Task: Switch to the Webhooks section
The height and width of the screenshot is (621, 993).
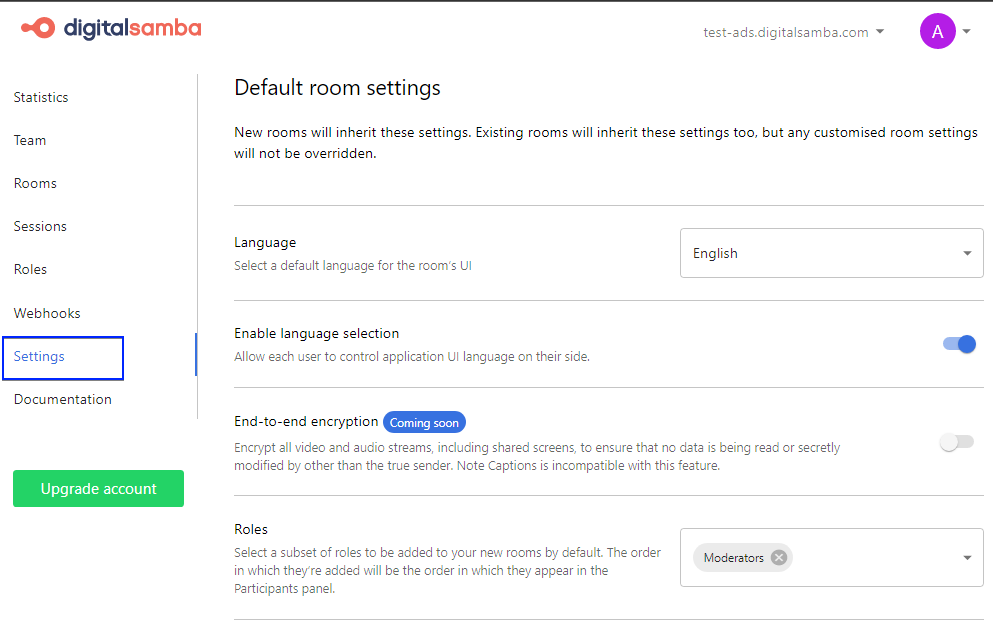Action: coord(47,313)
